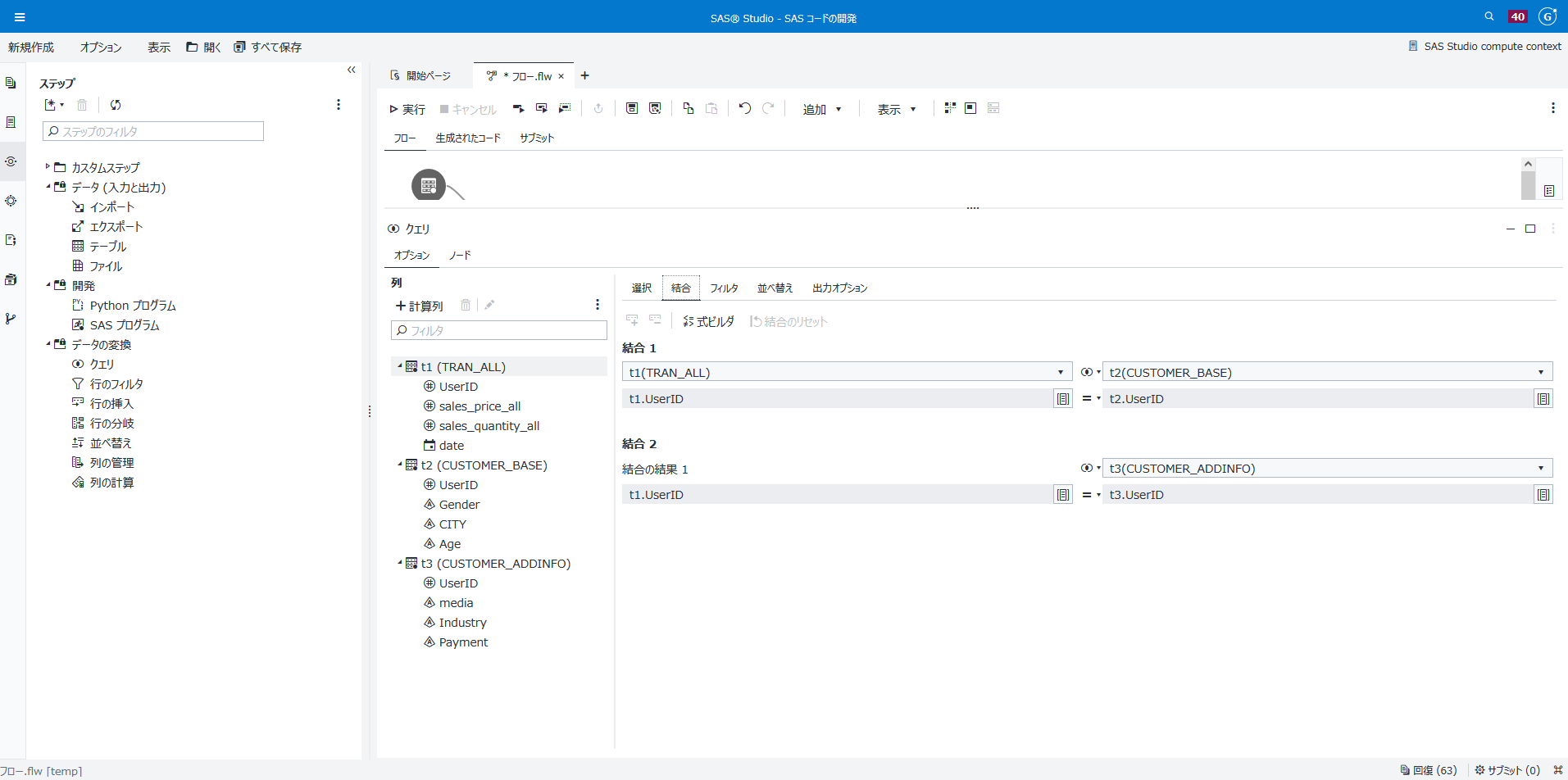Open 追加 dropdown in flow toolbar
Viewport: 1568px width, 780px height.
(822, 109)
